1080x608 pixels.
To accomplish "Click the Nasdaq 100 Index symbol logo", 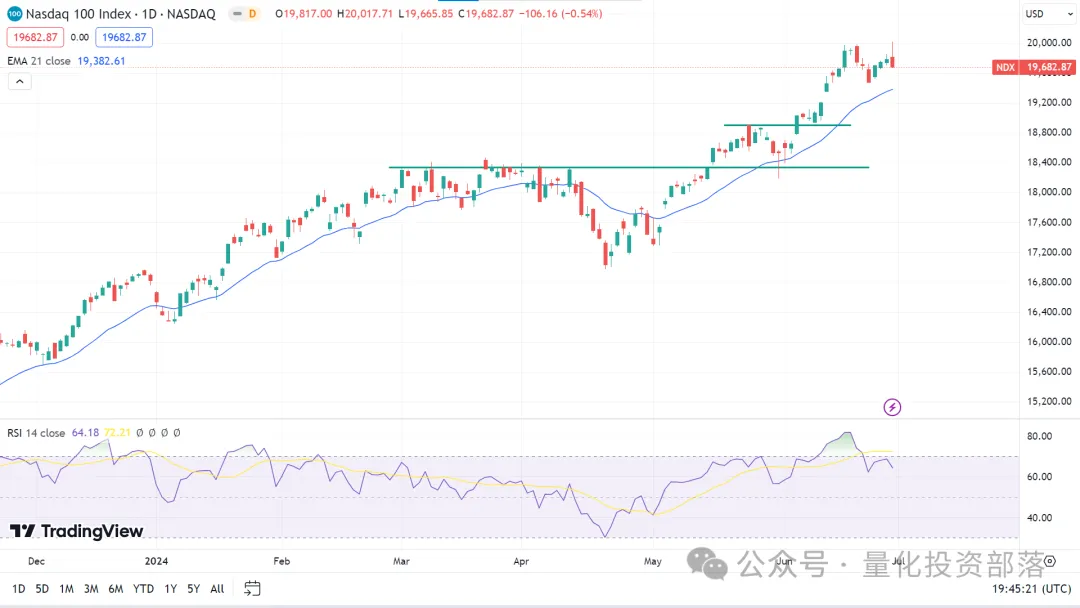I will pos(14,14).
